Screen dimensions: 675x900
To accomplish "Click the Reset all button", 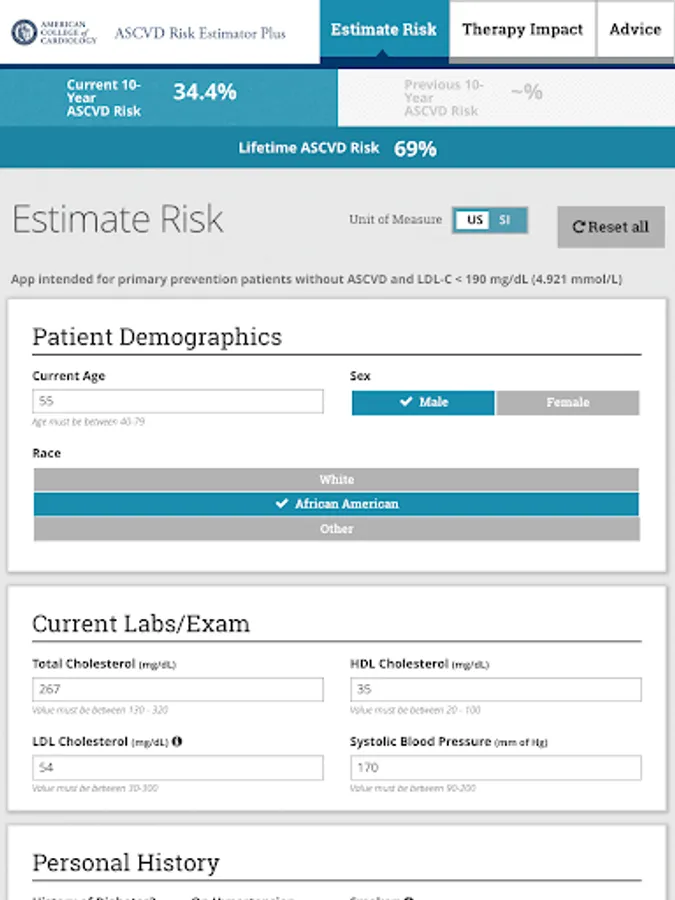I will [610, 227].
